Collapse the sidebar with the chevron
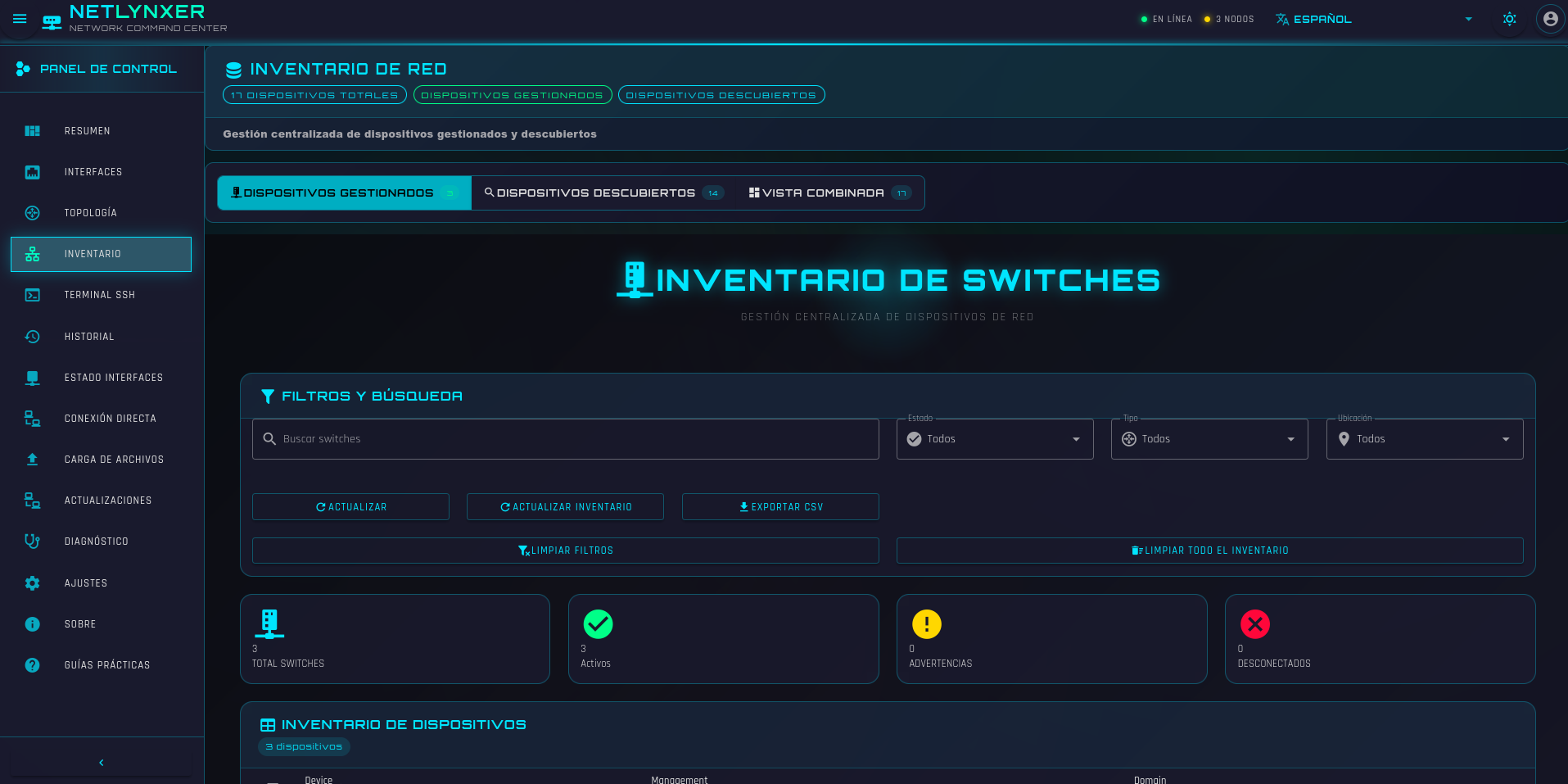Image resolution: width=1568 pixels, height=784 pixels. pos(102,763)
